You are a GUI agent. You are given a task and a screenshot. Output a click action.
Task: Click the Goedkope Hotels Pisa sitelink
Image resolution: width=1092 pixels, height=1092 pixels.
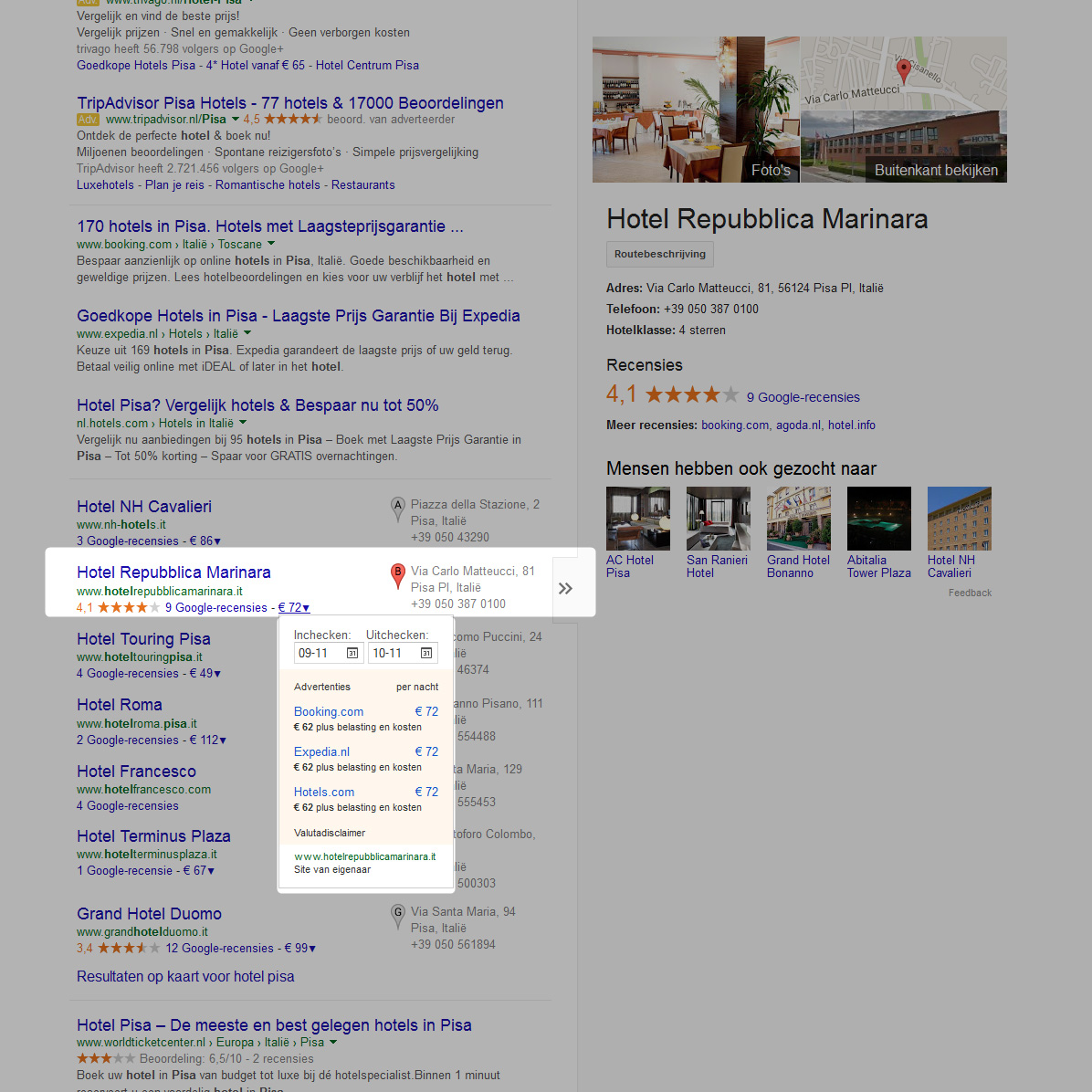[x=136, y=65]
